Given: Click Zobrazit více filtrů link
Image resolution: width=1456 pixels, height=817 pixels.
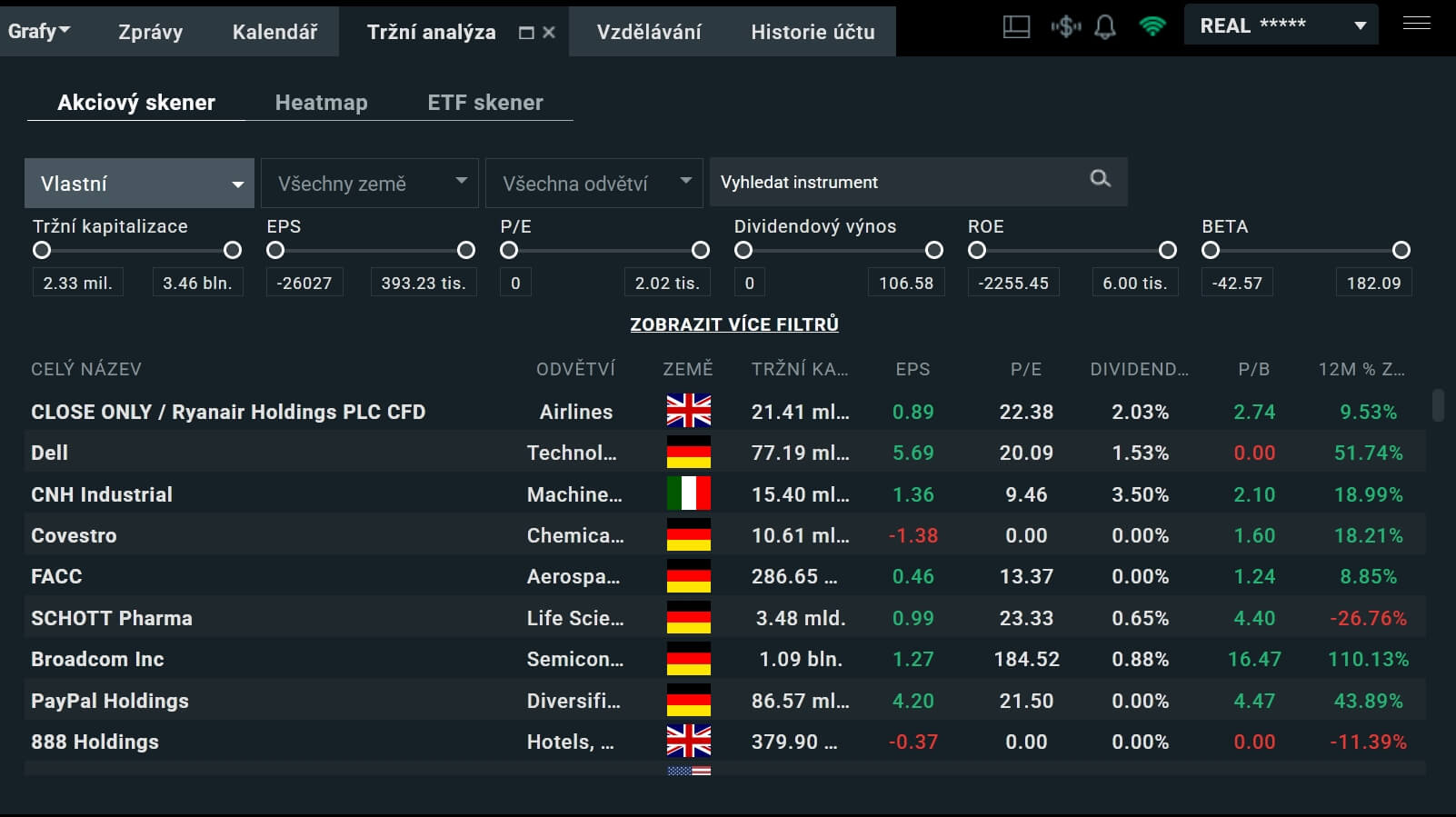Looking at the screenshot, I should pos(734,324).
